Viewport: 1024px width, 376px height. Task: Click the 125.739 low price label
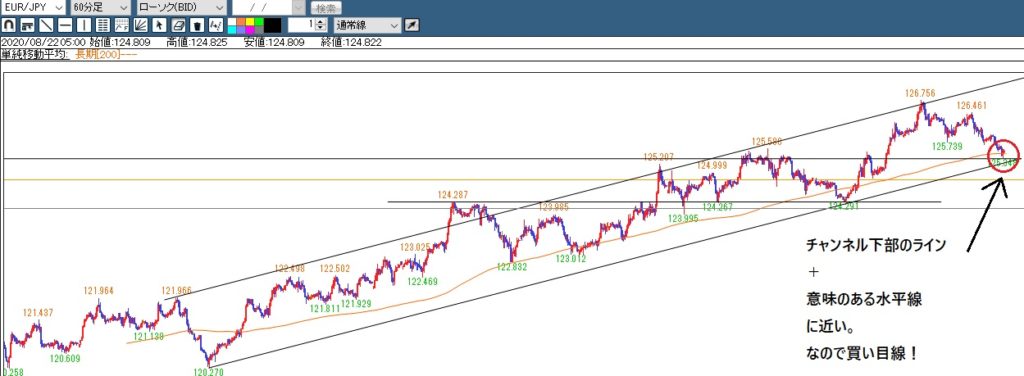pos(947,146)
